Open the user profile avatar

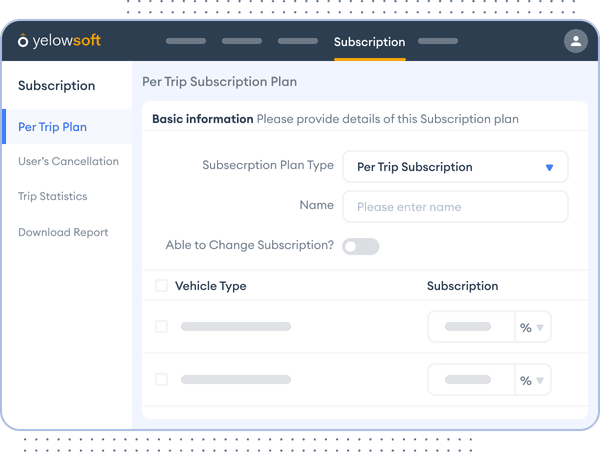tap(575, 41)
